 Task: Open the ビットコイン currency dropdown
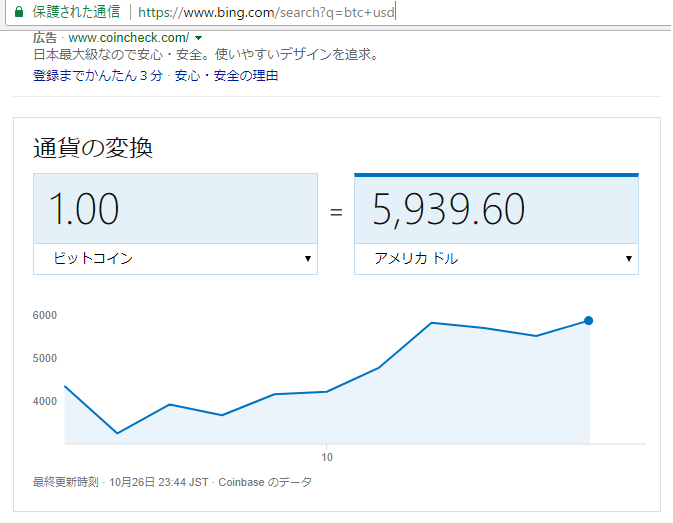tap(175, 259)
